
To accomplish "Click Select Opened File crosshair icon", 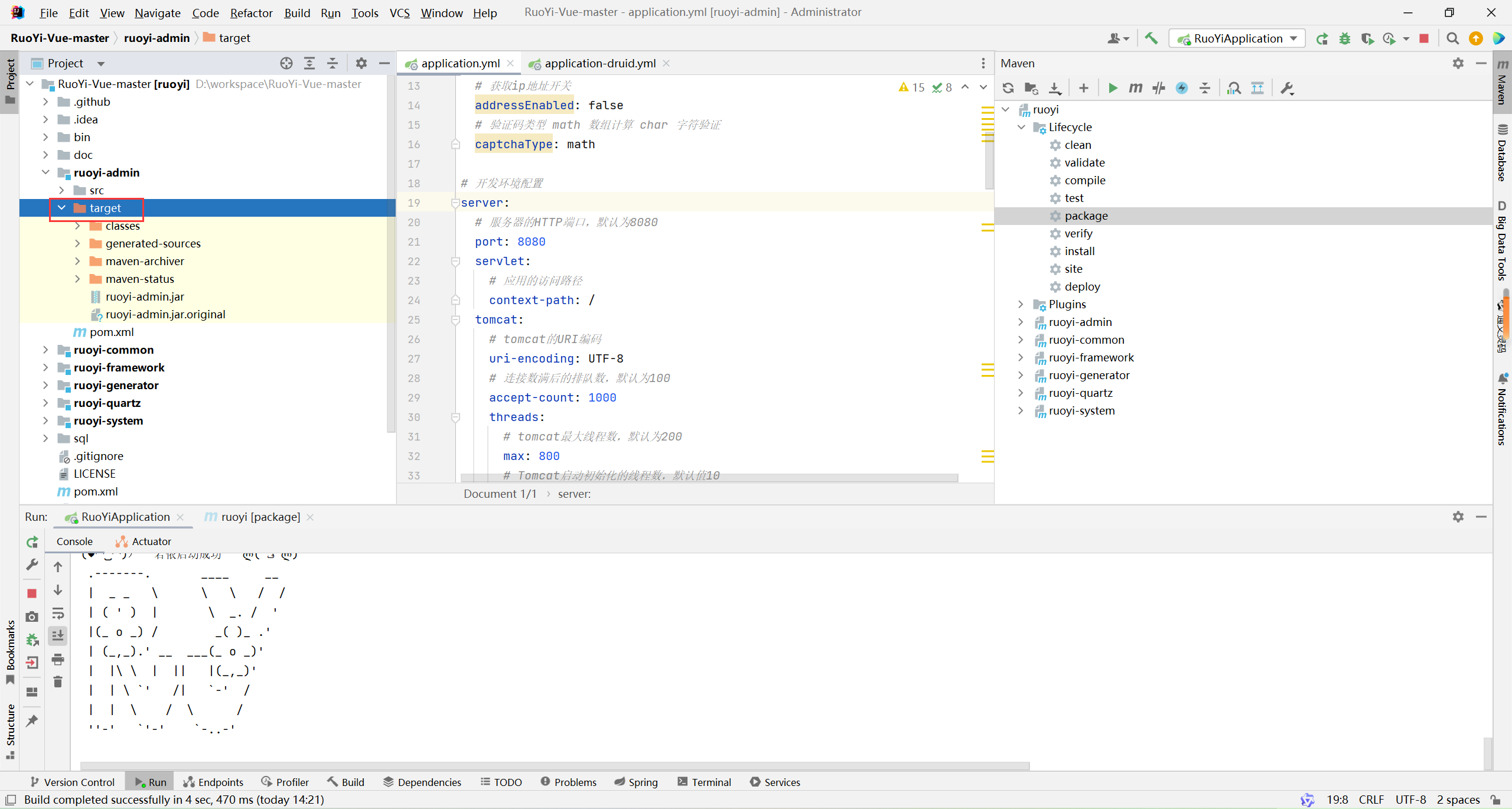I will (286, 63).
